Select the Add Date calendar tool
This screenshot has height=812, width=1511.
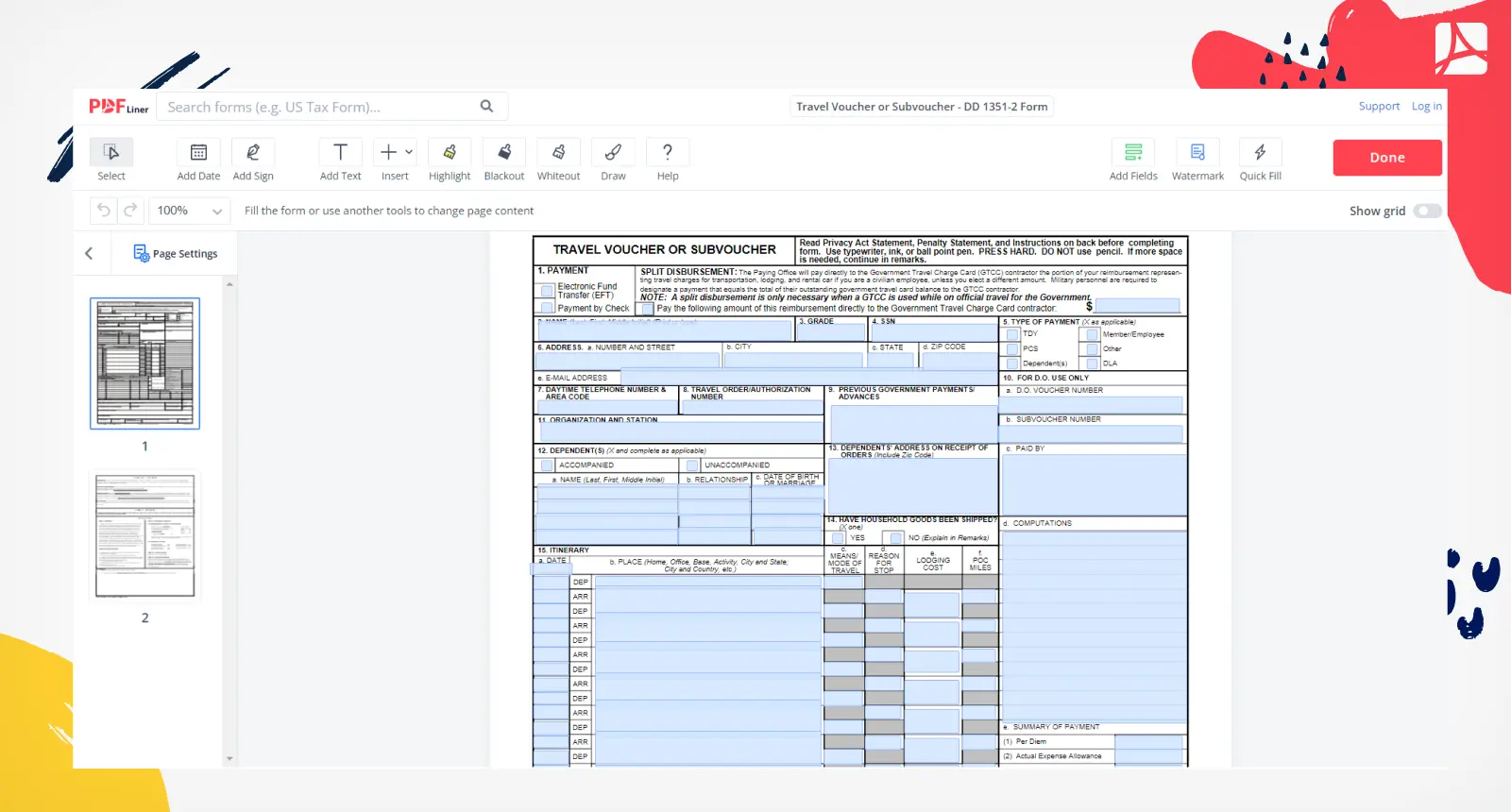point(198,153)
